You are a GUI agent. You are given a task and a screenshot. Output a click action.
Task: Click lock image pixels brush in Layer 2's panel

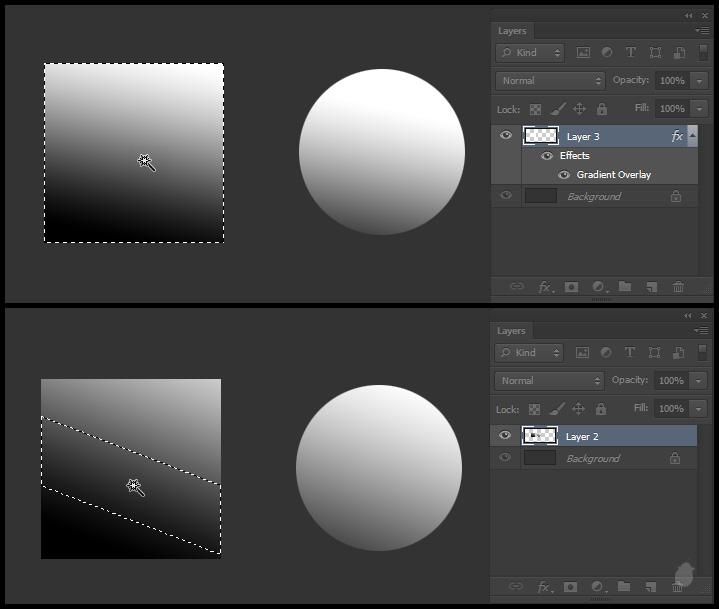pyautogui.click(x=557, y=408)
